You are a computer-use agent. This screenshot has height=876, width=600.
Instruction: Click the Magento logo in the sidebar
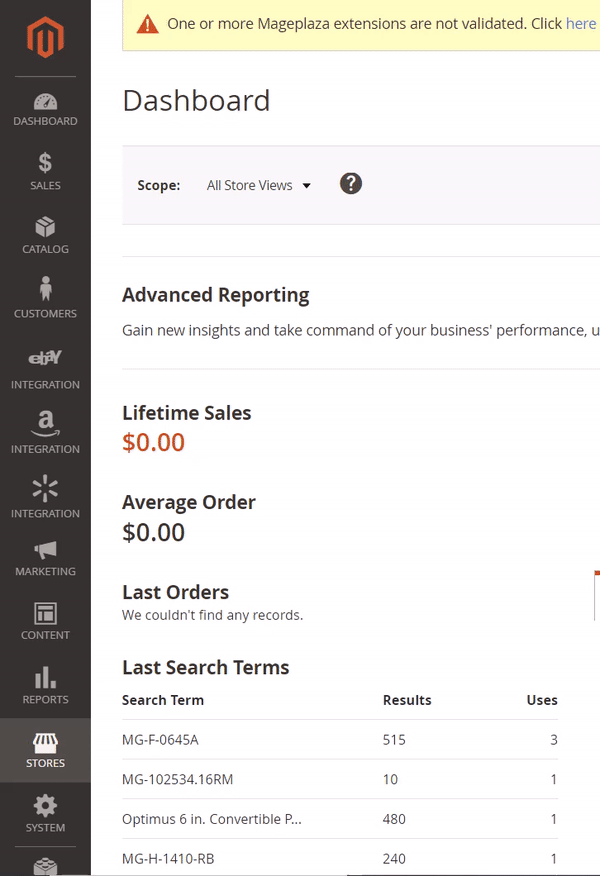pos(45,40)
